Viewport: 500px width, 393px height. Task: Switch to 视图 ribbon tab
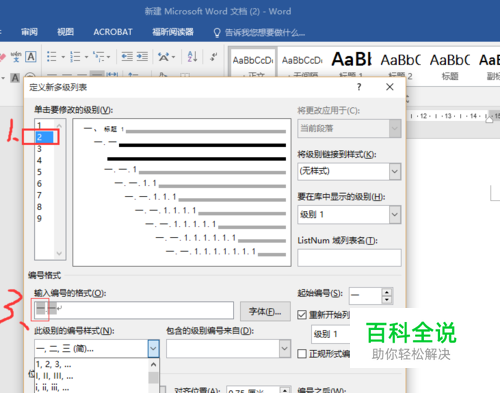(x=65, y=32)
